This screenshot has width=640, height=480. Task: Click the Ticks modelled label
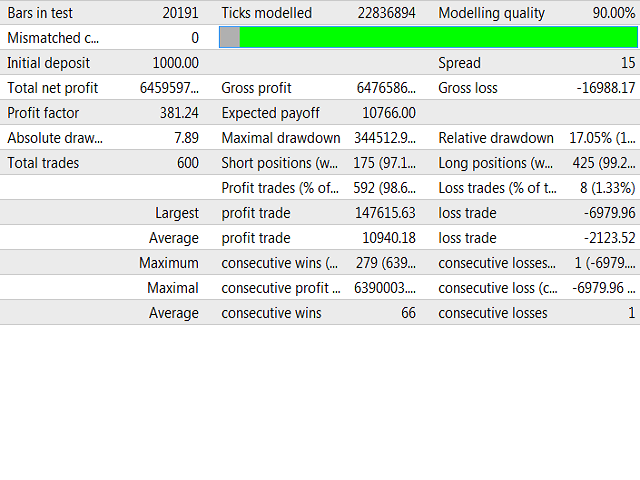point(267,13)
